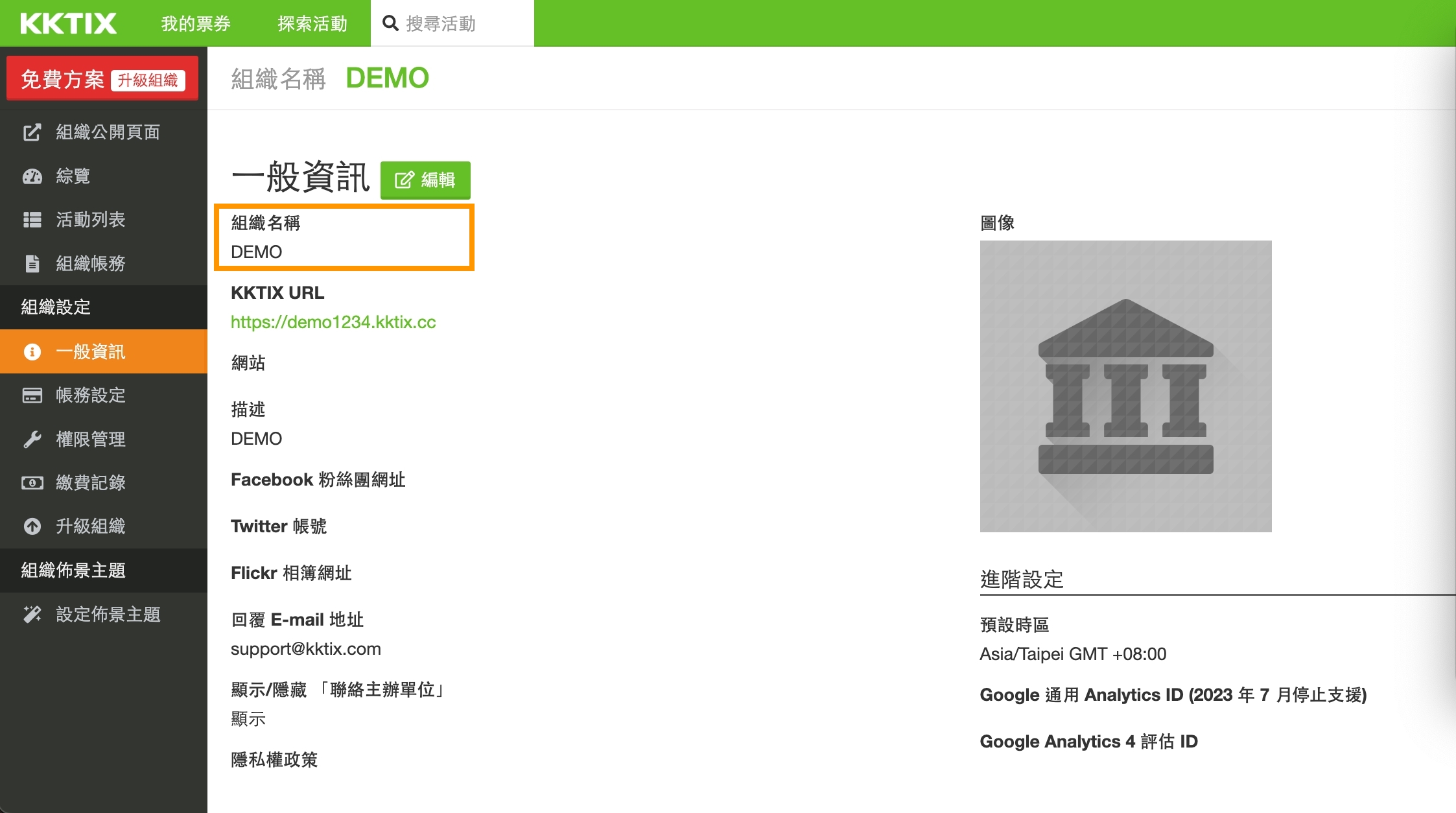Click the green DEMO organization title
Screen dimensions: 1456x813
point(387,78)
